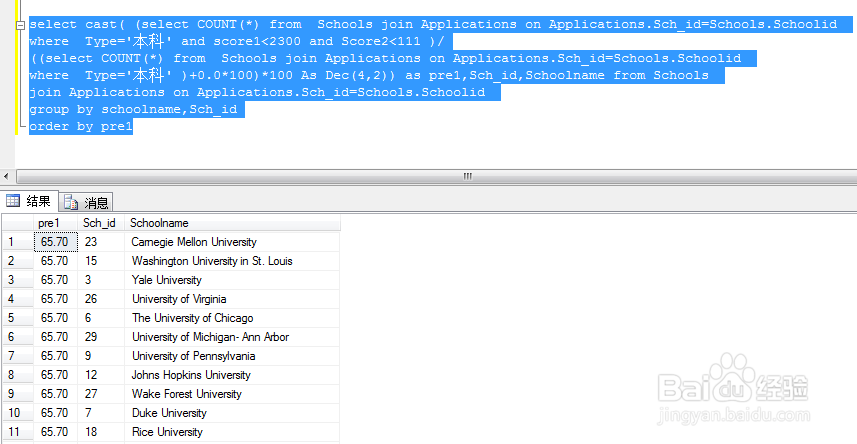Select row 11 header in results
Screen dimensions: 857x444
(x=18, y=432)
